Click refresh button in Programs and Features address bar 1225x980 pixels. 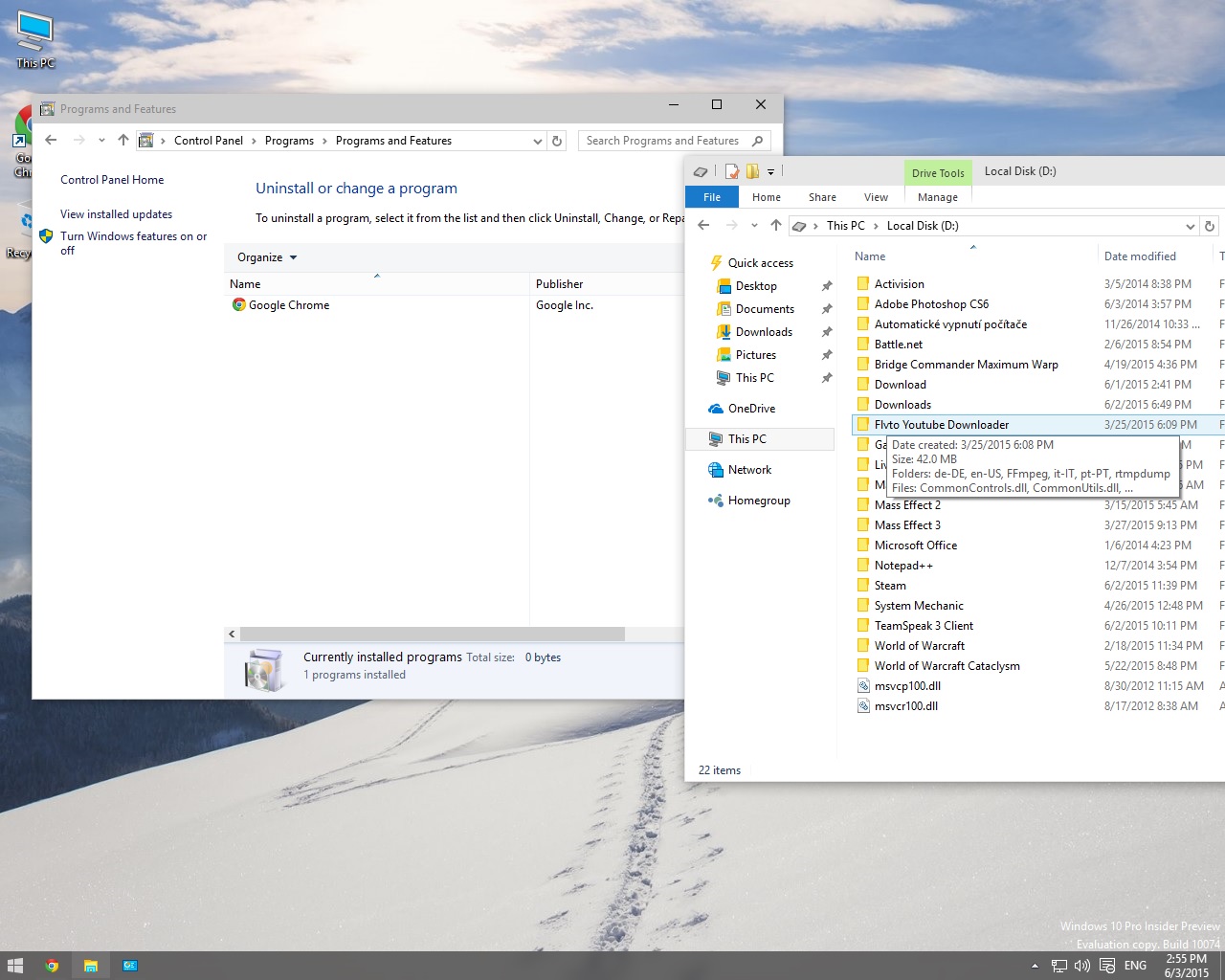click(x=557, y=141)
